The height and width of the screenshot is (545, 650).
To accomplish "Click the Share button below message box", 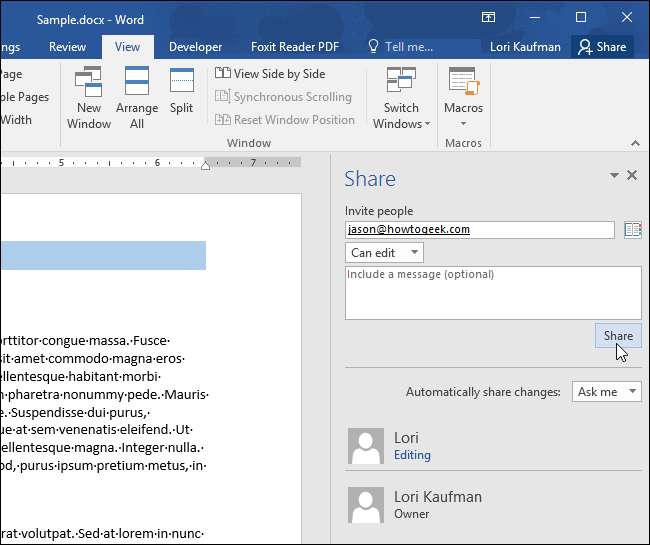I will pos(617,336).
